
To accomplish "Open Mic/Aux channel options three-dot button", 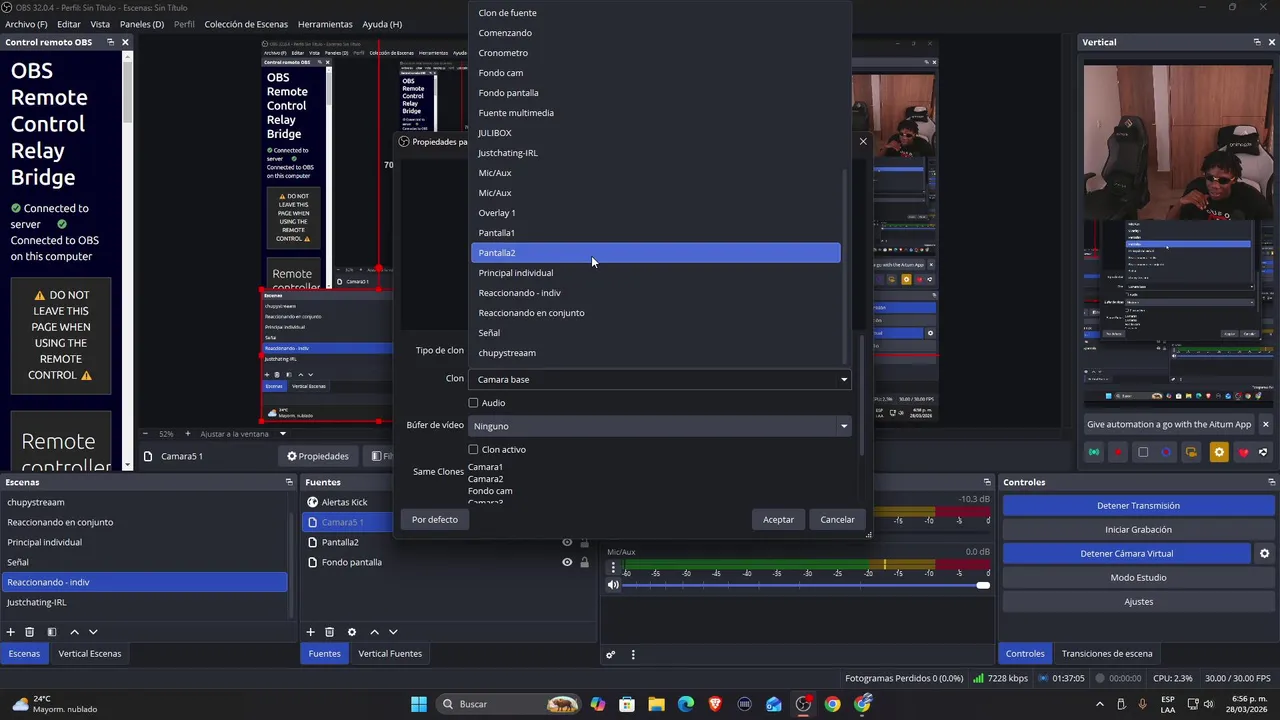I will click(613, 567).
